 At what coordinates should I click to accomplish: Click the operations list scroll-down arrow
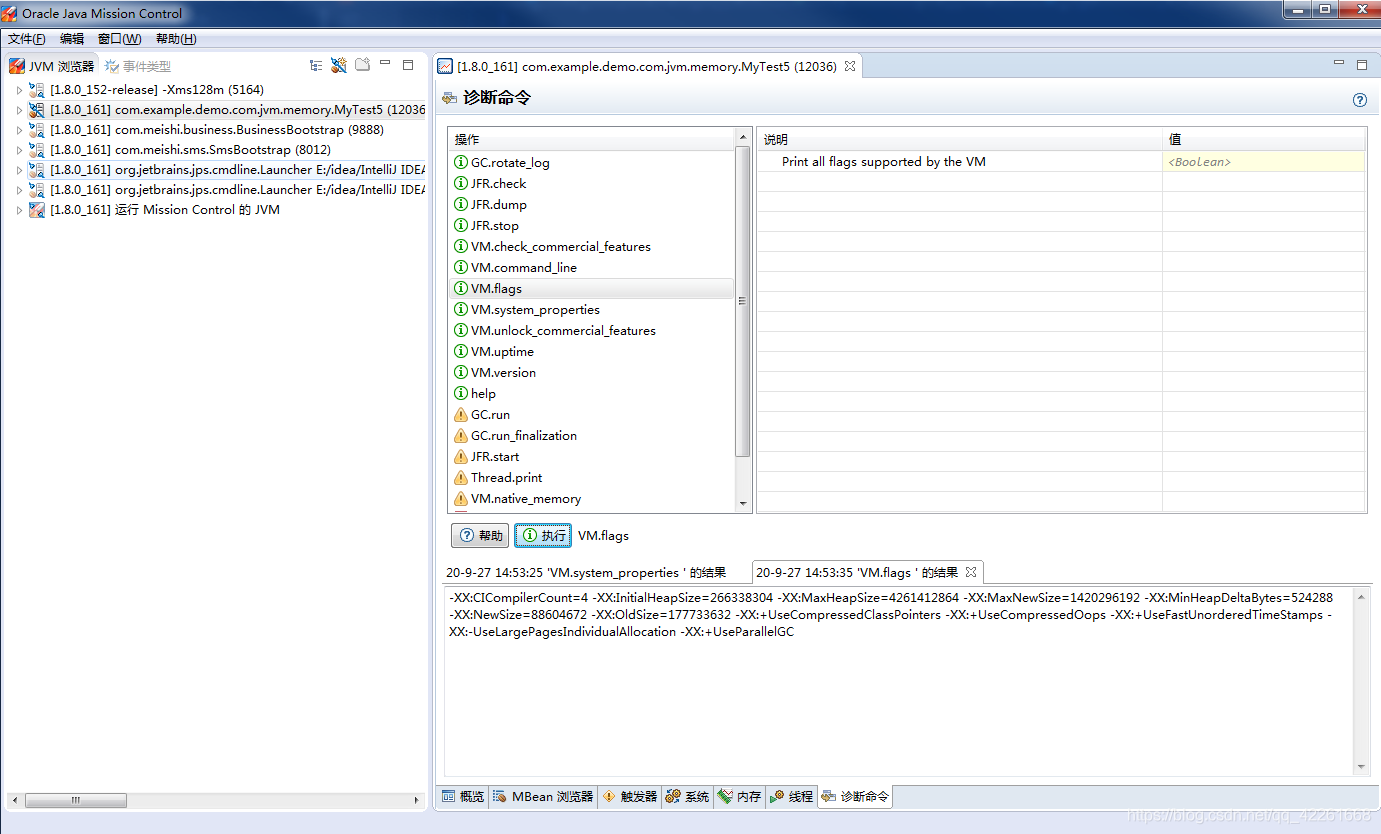[x=743, y=504]
